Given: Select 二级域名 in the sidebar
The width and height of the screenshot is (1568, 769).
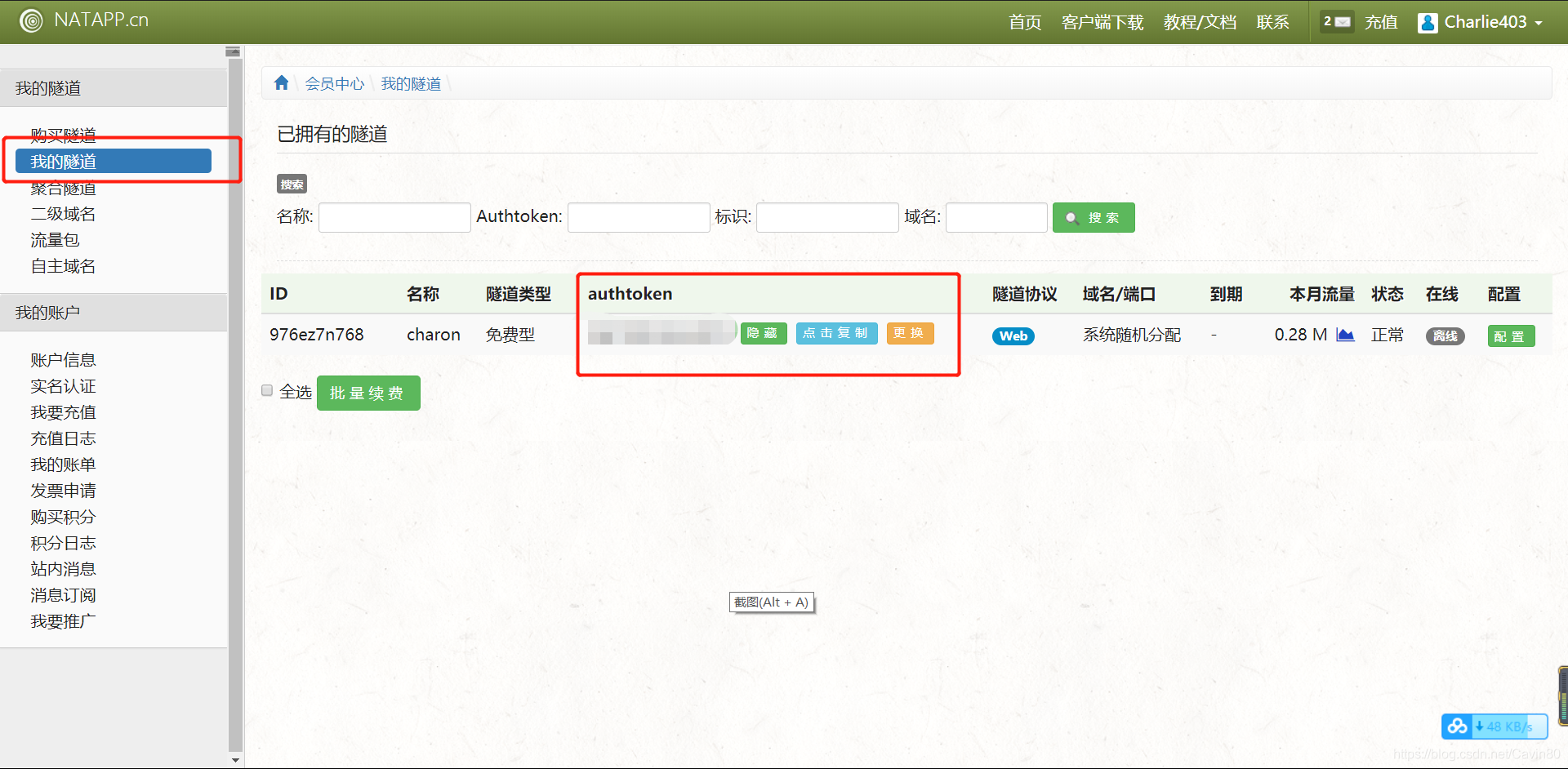Looking at the screenshot, I should (63, 214).
